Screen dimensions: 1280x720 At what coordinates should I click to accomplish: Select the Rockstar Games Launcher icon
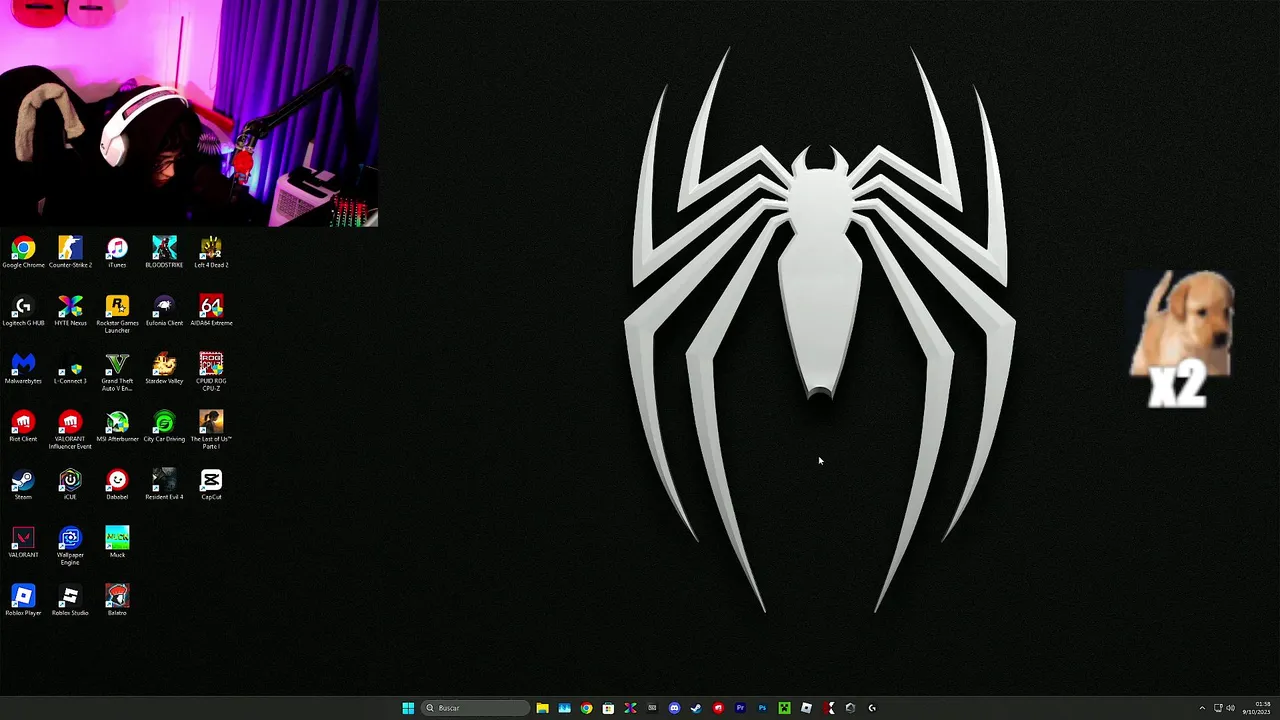(x=117, y=313)
